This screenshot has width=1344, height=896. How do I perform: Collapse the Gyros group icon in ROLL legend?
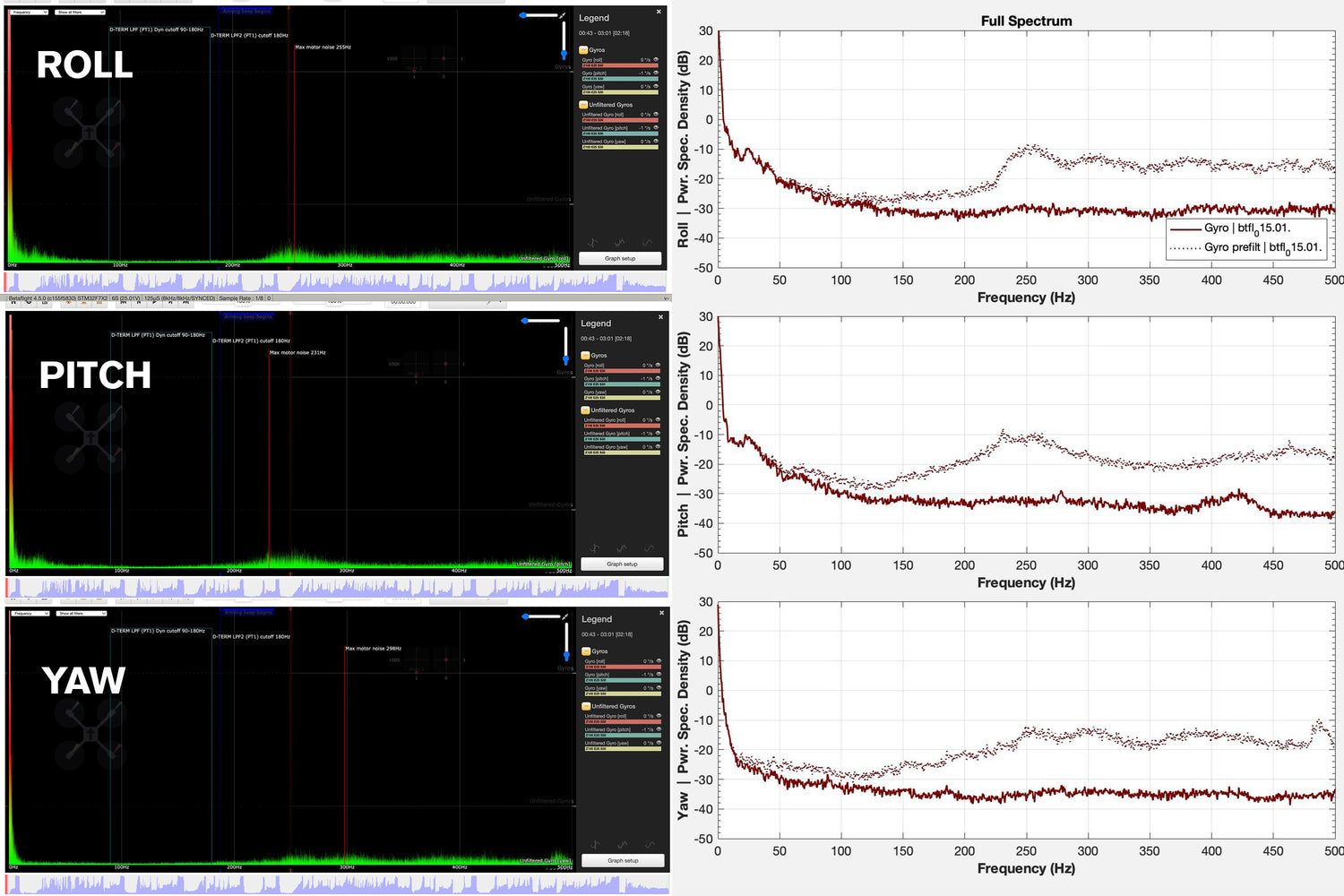tap(583, 50)
